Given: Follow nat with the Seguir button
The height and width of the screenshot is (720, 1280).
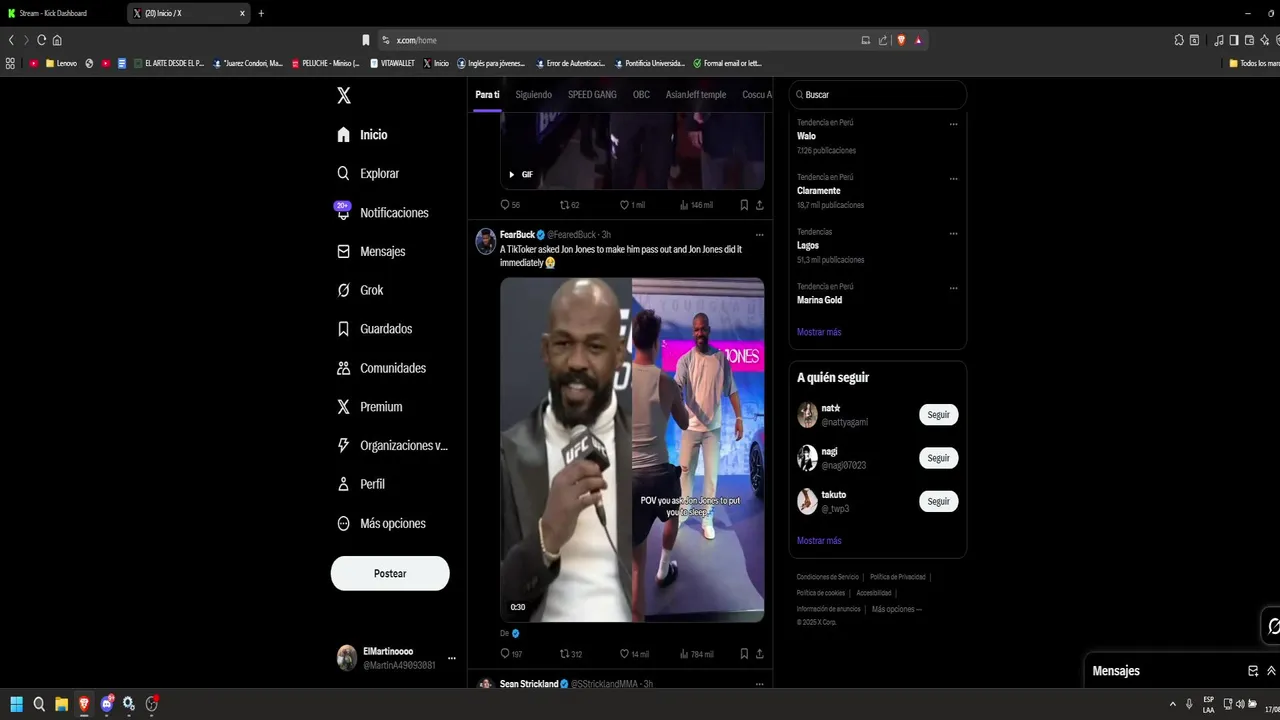Looking at the screenshot, I should pos(938,415).
